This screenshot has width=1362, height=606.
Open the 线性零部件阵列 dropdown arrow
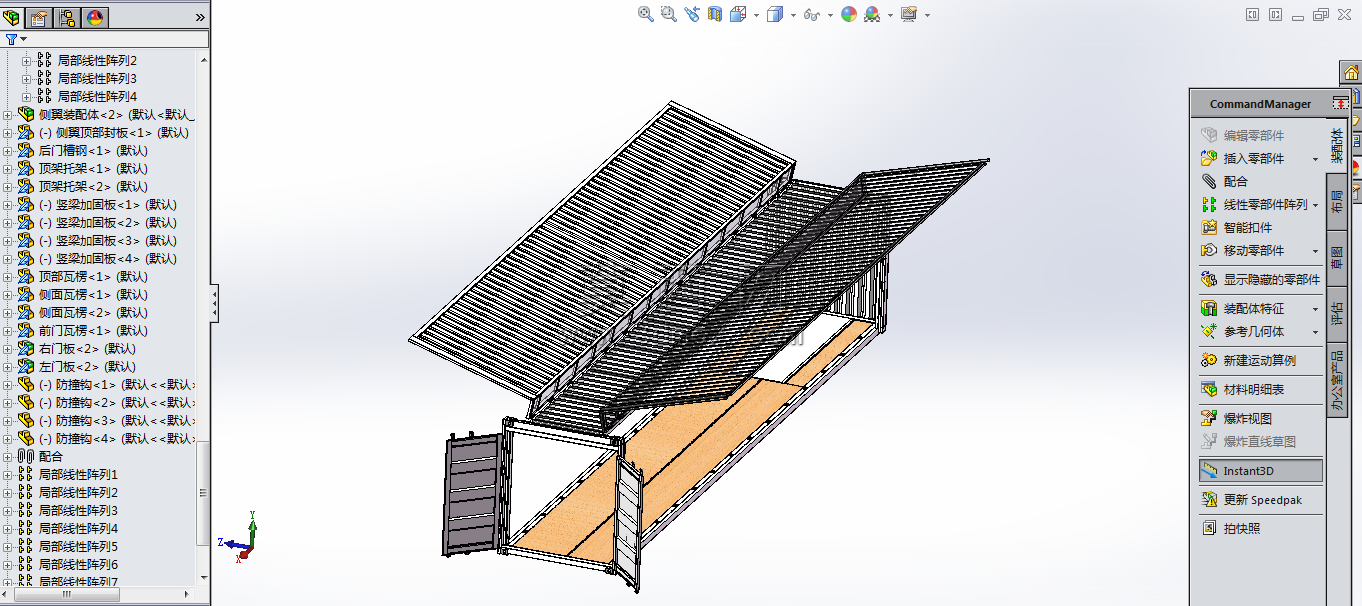point(1316,205)
